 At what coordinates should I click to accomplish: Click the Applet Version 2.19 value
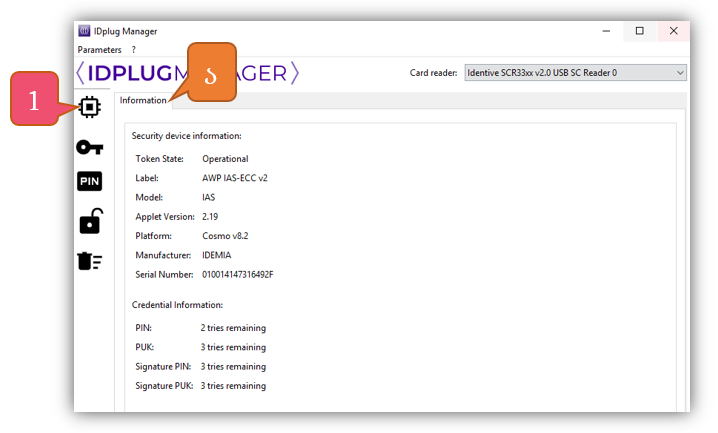pos(210,216)
